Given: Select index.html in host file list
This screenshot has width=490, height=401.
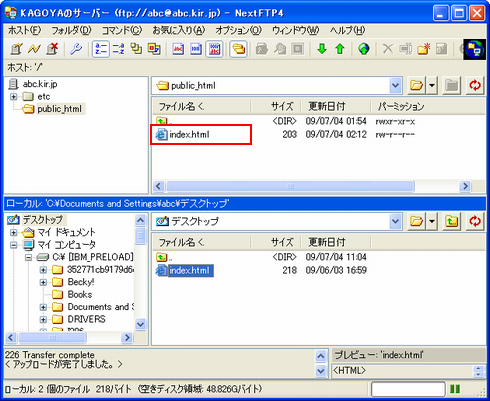Looking at the screenshot, I should point(189,135).
